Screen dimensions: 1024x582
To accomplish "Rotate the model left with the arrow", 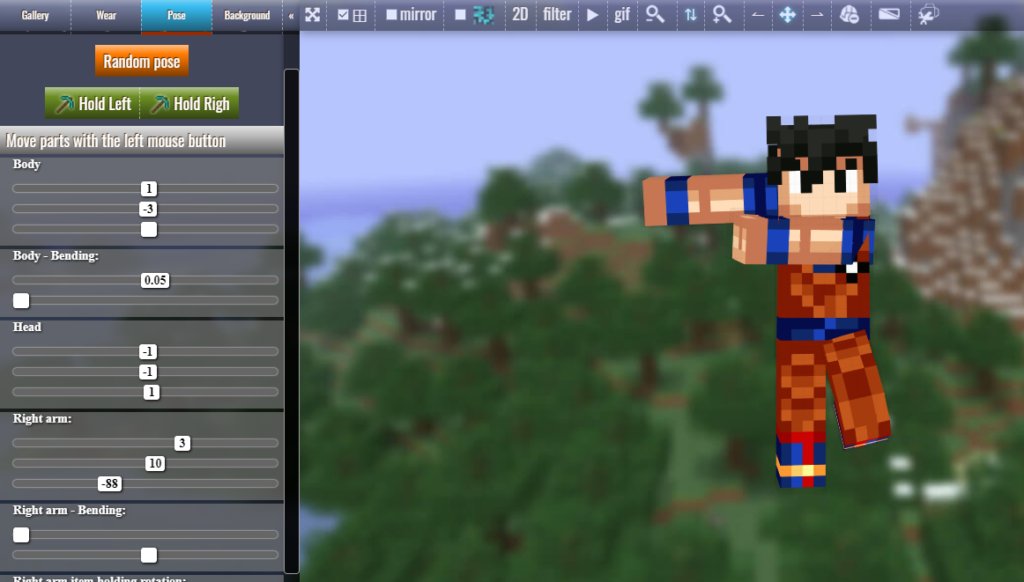I will tap(758, 14).
